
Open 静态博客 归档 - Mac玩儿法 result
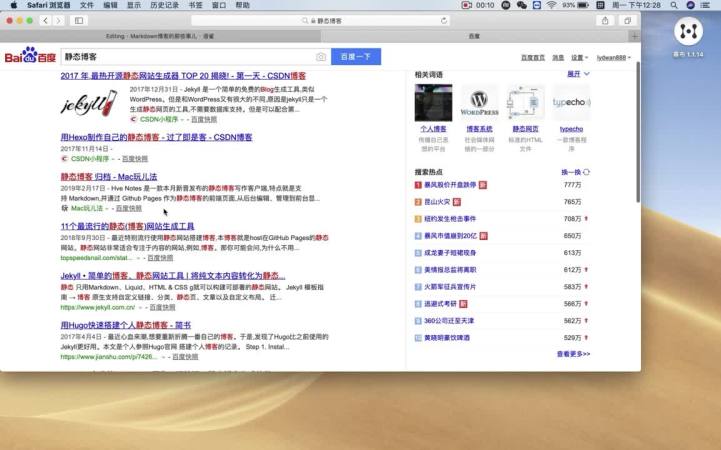(109, 177)
